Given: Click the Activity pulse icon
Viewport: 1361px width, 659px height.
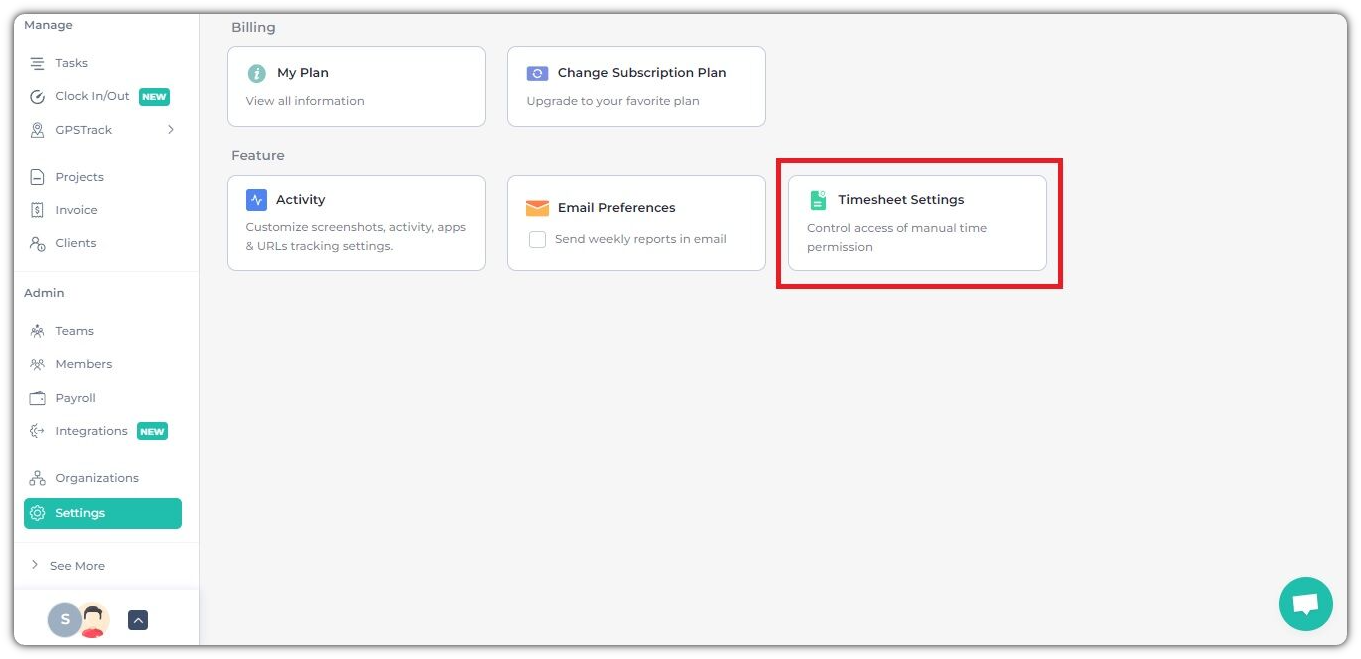Looking at the screenshot, I should [x=256, y=200].
